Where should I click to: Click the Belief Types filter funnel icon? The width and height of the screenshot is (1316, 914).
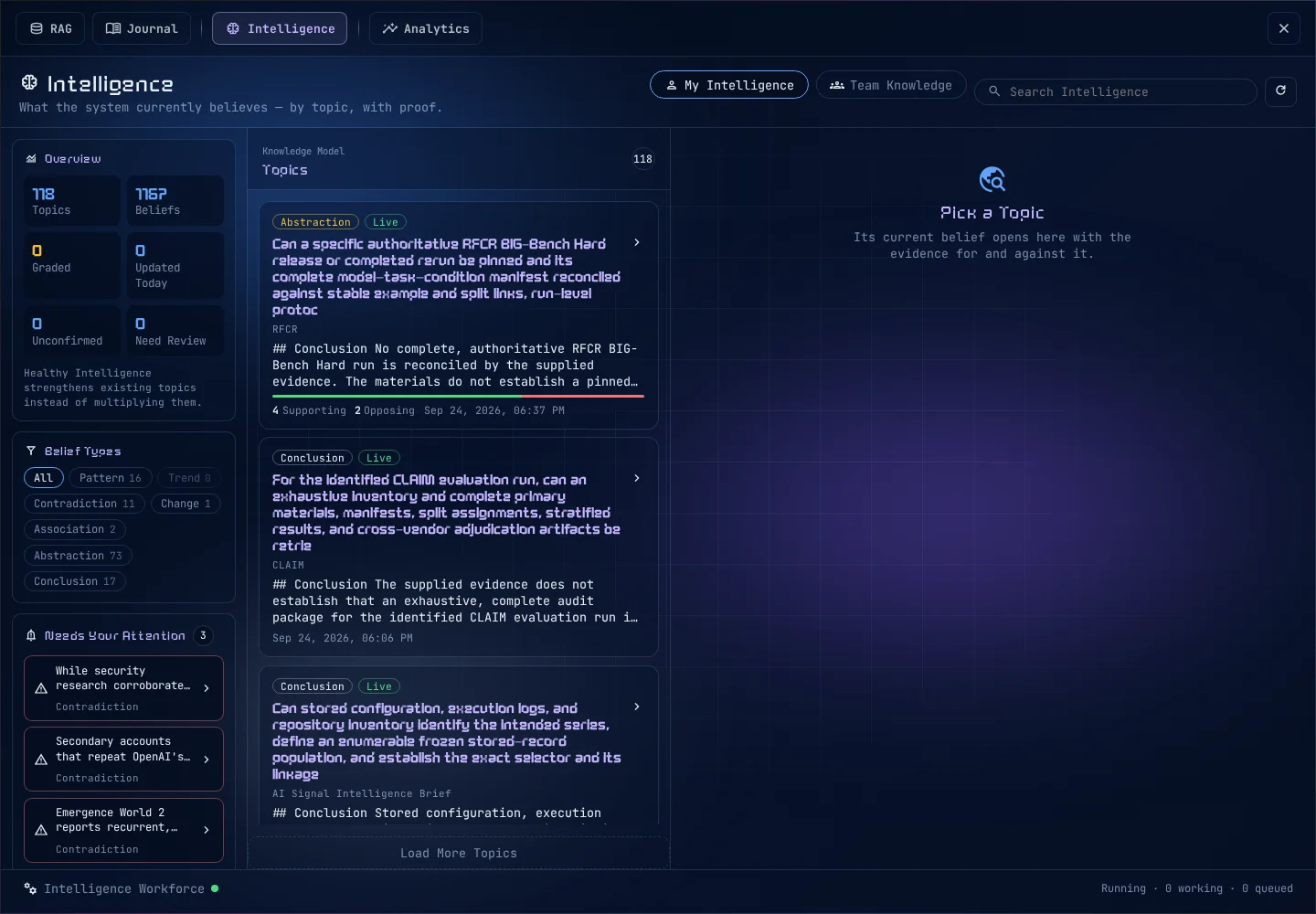(x=31, y=452)
